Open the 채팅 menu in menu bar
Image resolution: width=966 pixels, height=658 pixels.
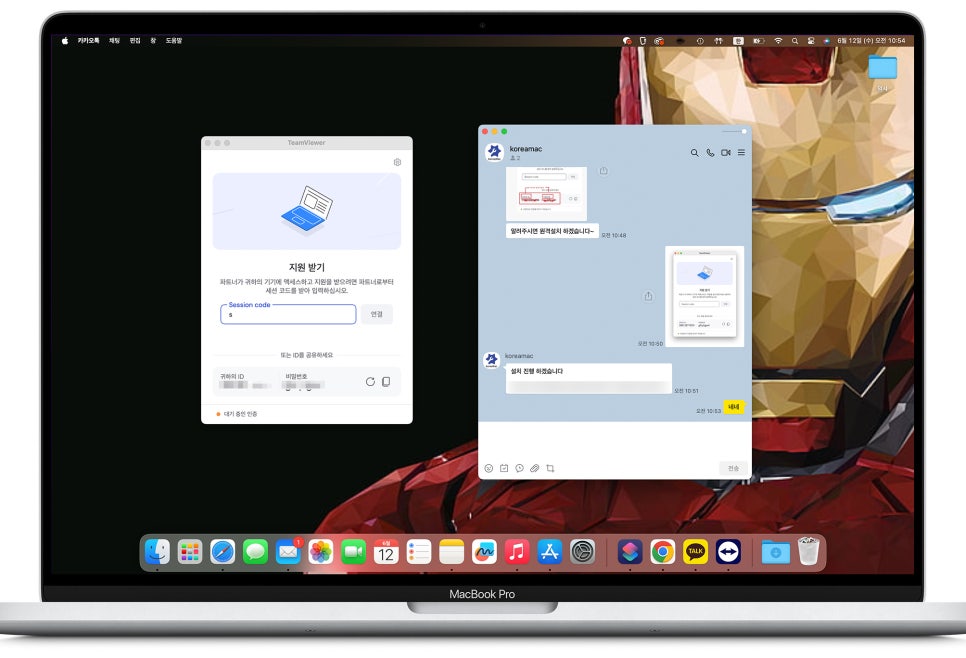(115, 41)
